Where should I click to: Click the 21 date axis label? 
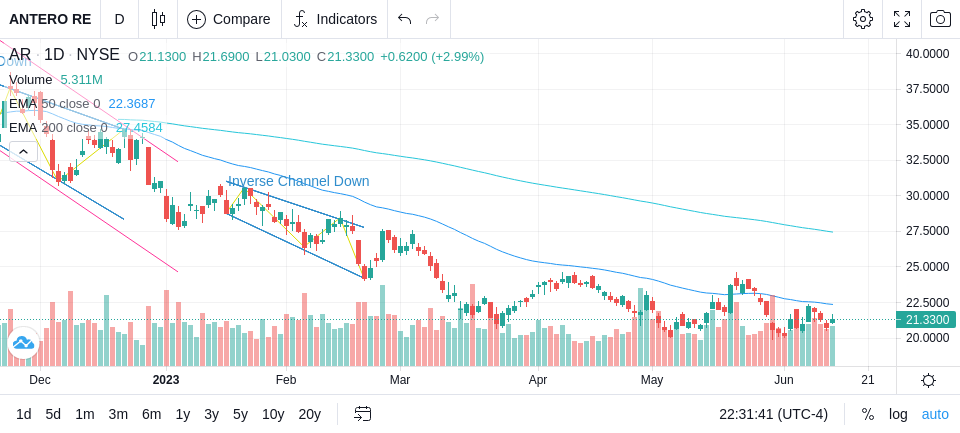pyautogui.click(x=868, y=380)
